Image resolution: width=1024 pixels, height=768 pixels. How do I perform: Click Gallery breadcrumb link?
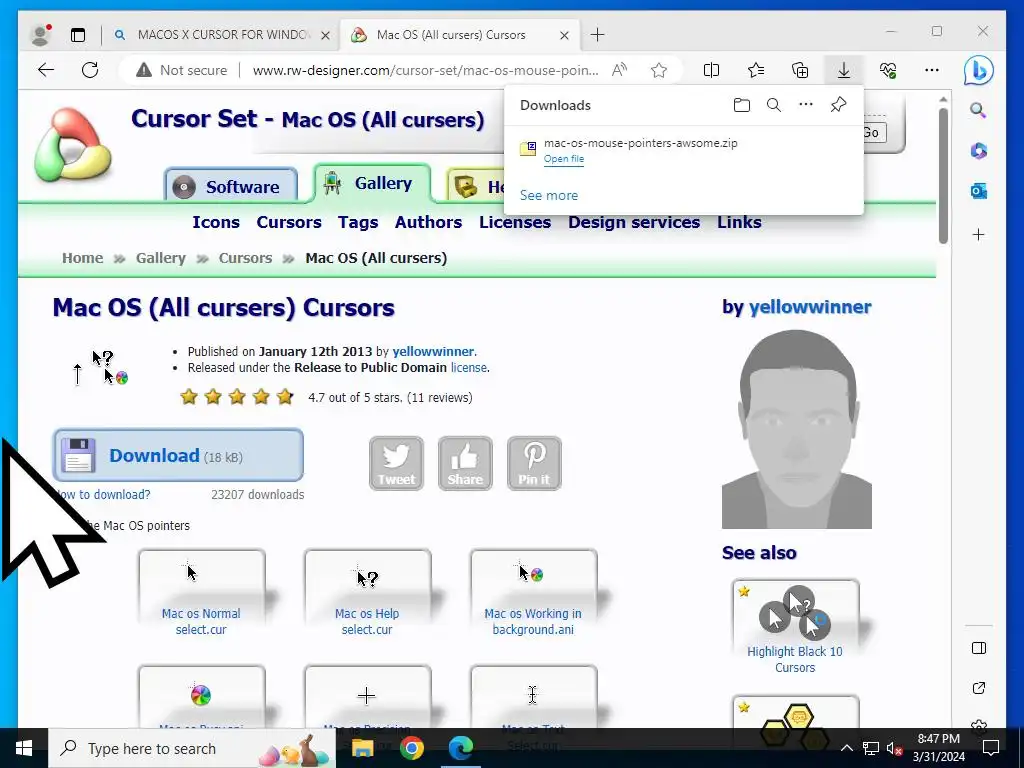pyautogui.click(x=161, y=258)
